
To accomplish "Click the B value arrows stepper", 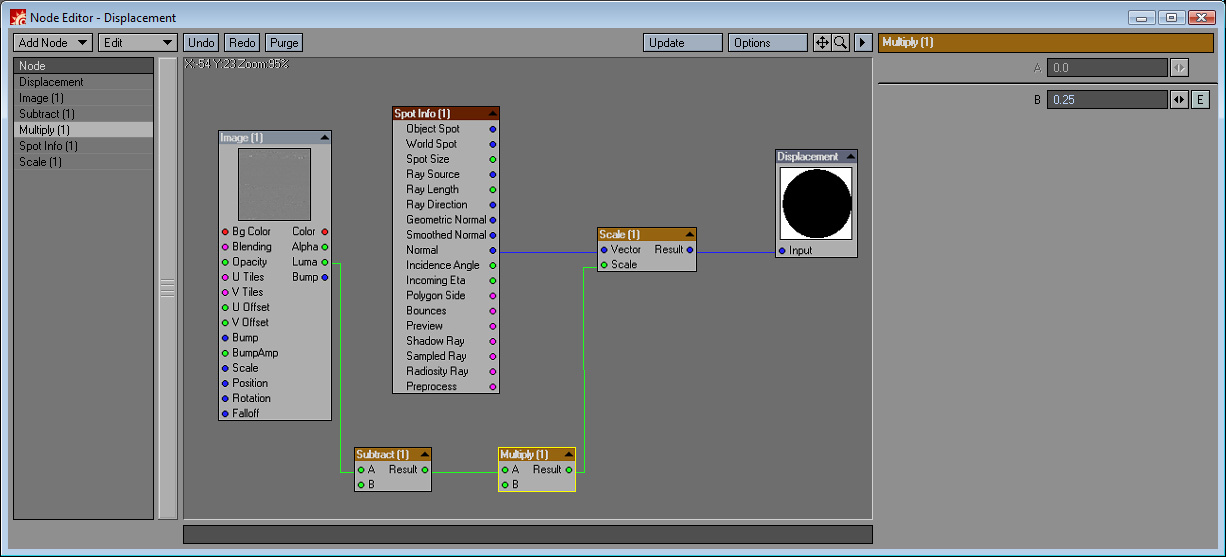I will pyautogui.click(x=1179, y=100).
